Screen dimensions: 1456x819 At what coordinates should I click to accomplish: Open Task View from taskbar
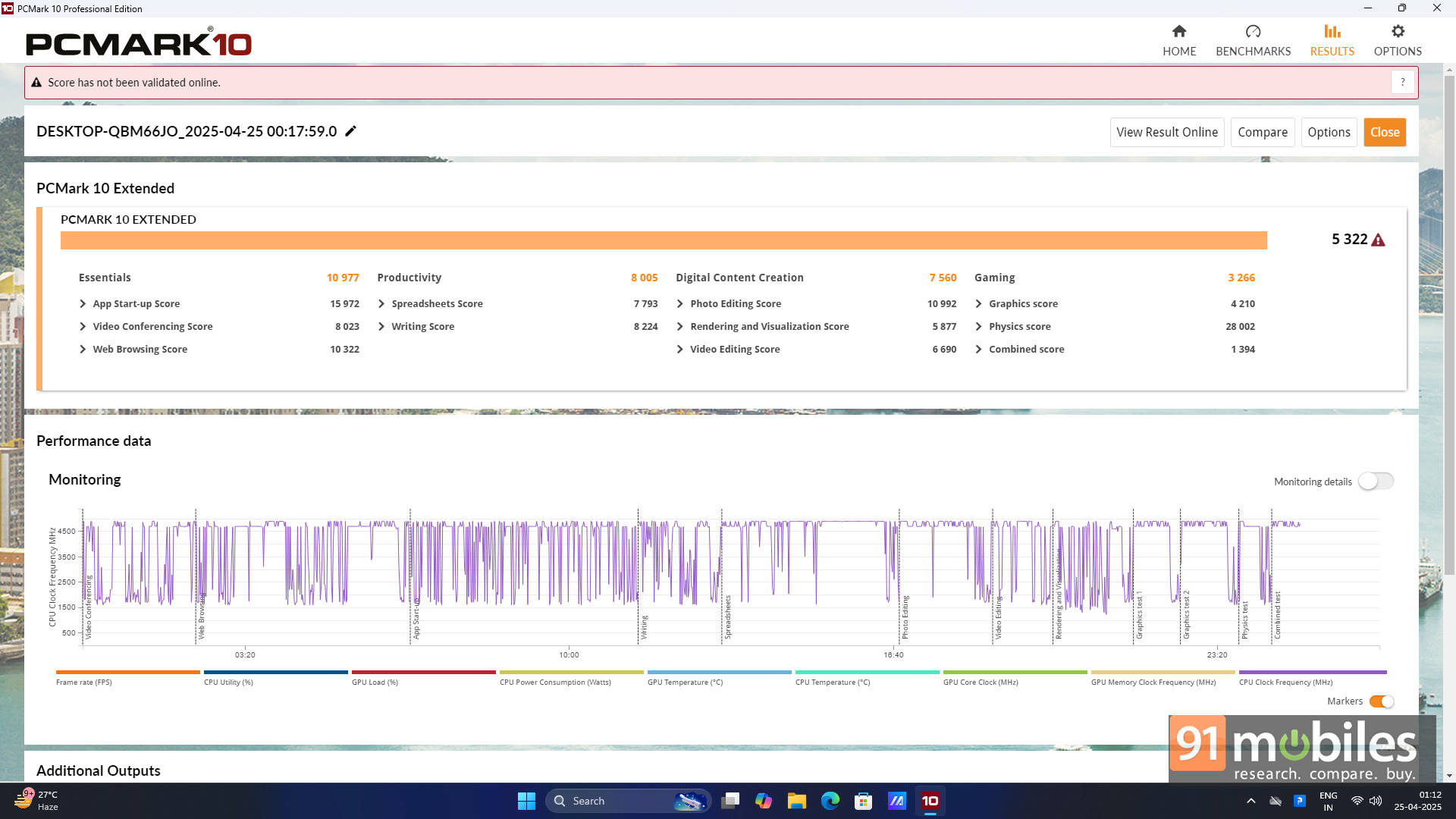730,801
